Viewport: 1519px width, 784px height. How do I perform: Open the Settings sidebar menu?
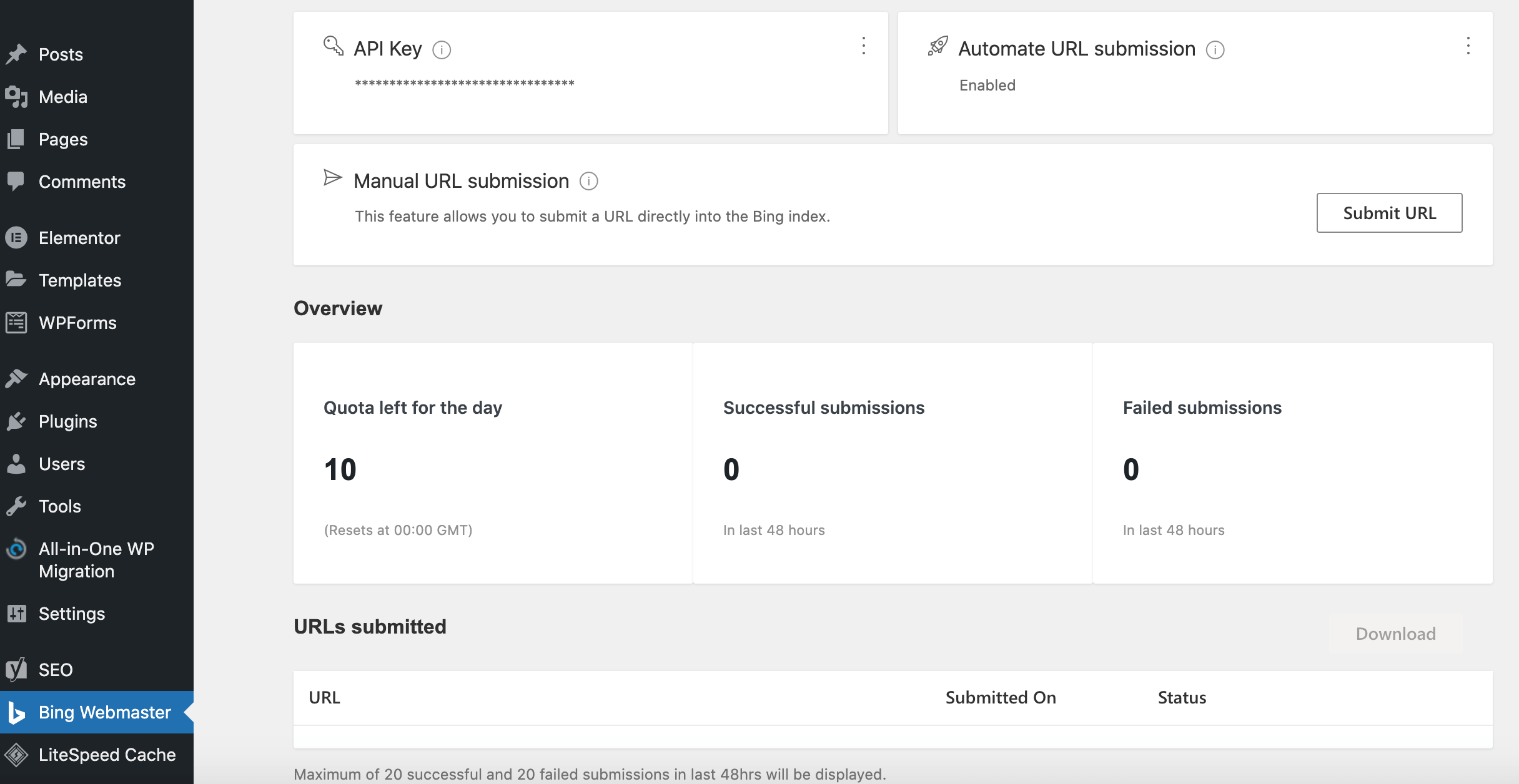point(71,614)
